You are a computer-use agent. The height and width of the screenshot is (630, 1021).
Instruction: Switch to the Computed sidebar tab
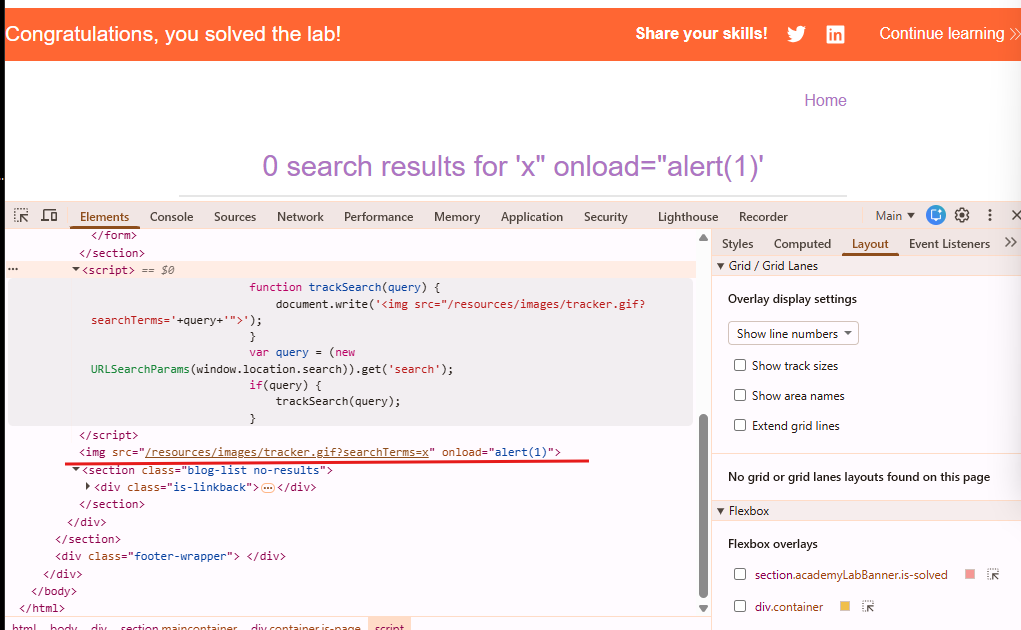tap(802, 243)
